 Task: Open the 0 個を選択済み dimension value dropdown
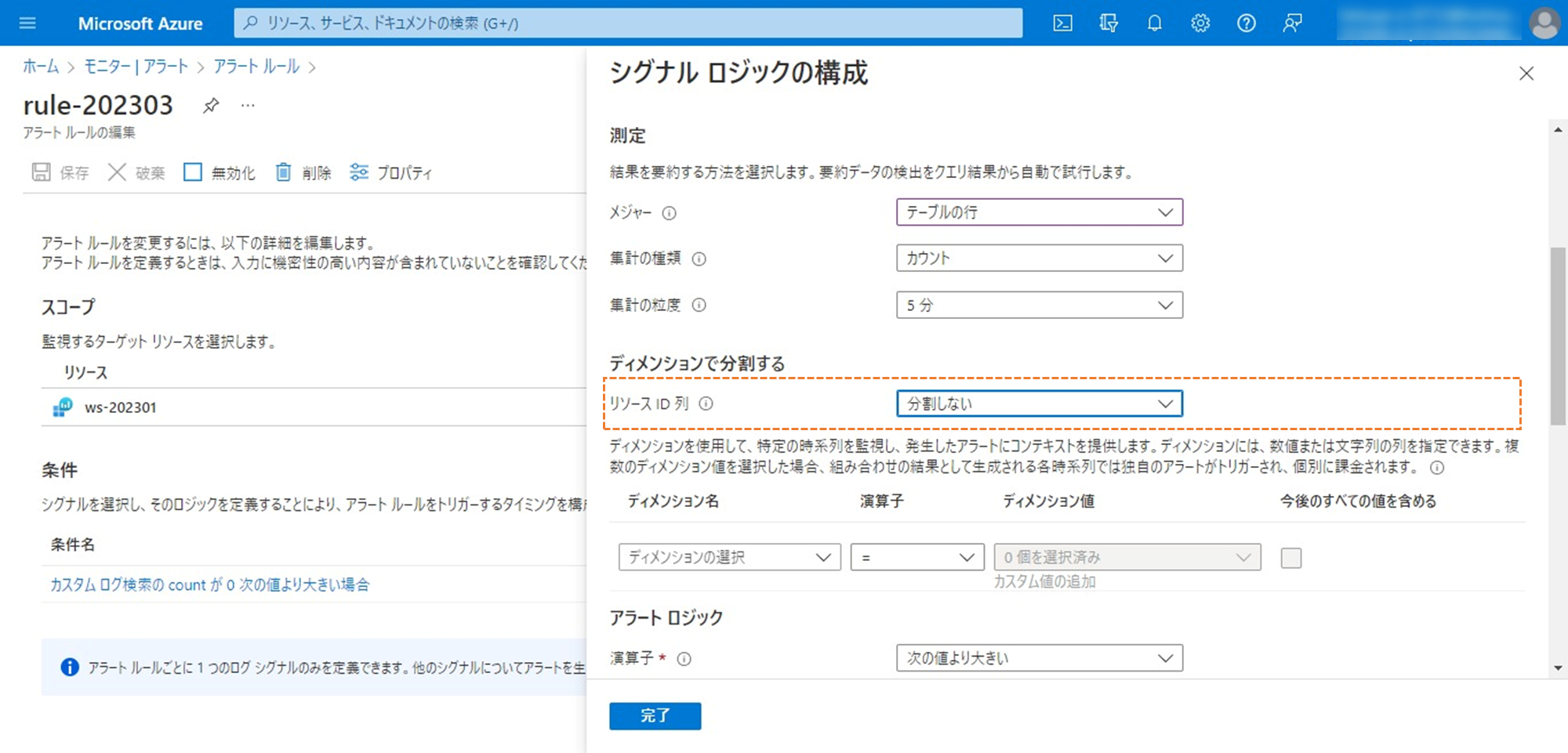(1127, 557)
